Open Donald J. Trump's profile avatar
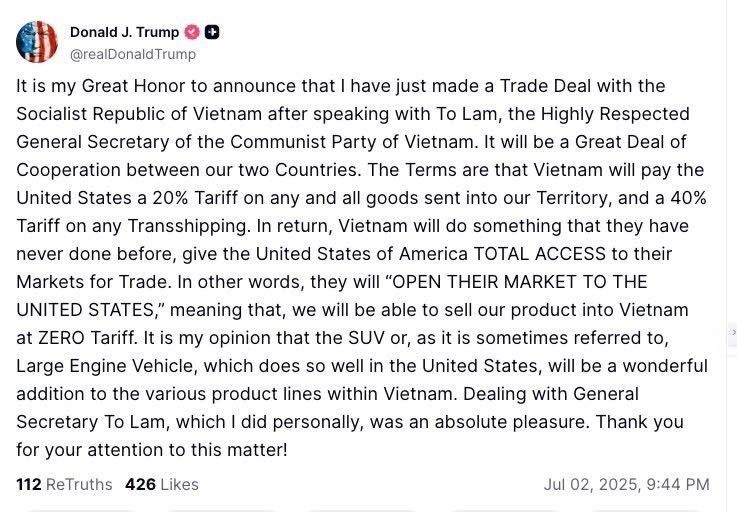This screenshot has height=512, width=737. point(37,42)
